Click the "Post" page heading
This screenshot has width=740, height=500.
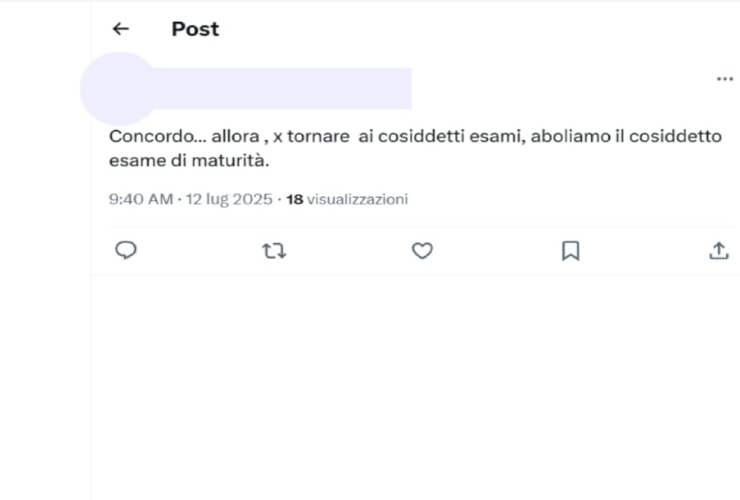(x=195, y=29)
